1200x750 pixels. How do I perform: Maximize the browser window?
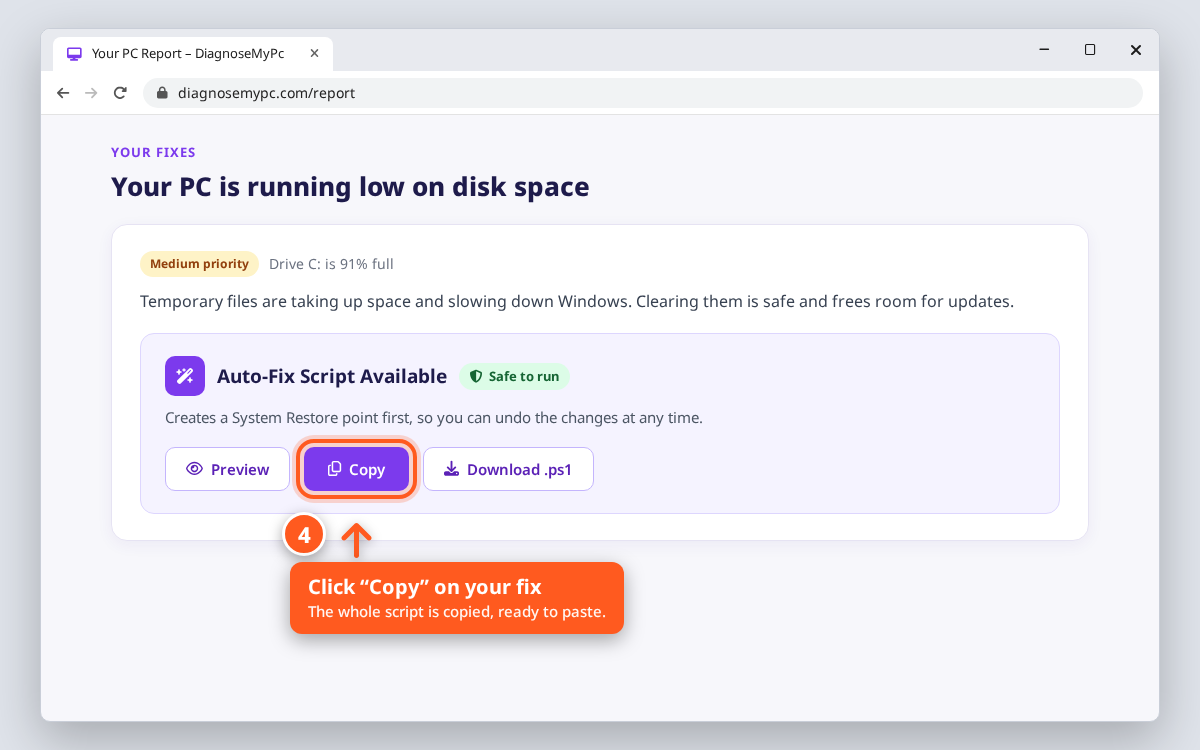point(1090,50)
